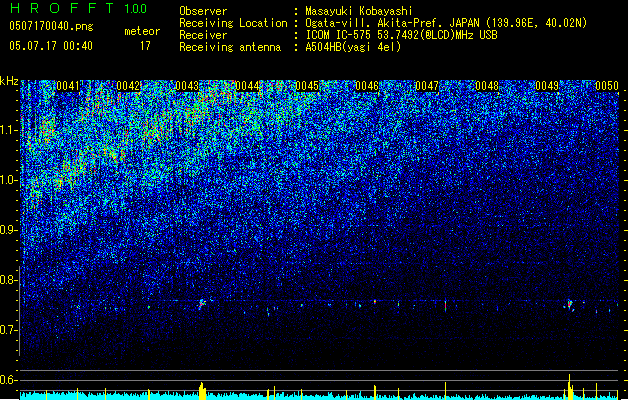The width and height of the screenshot is (629, 400).
Task: Select the file name 0507170040.png
Action: pos(51,26)
